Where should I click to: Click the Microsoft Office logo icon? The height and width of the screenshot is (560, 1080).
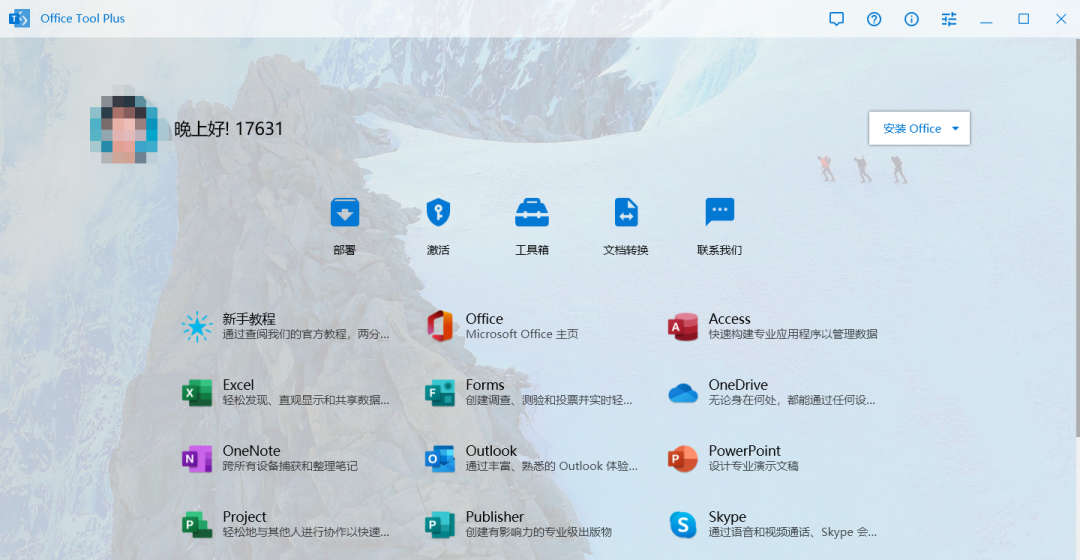click(439, 326)
